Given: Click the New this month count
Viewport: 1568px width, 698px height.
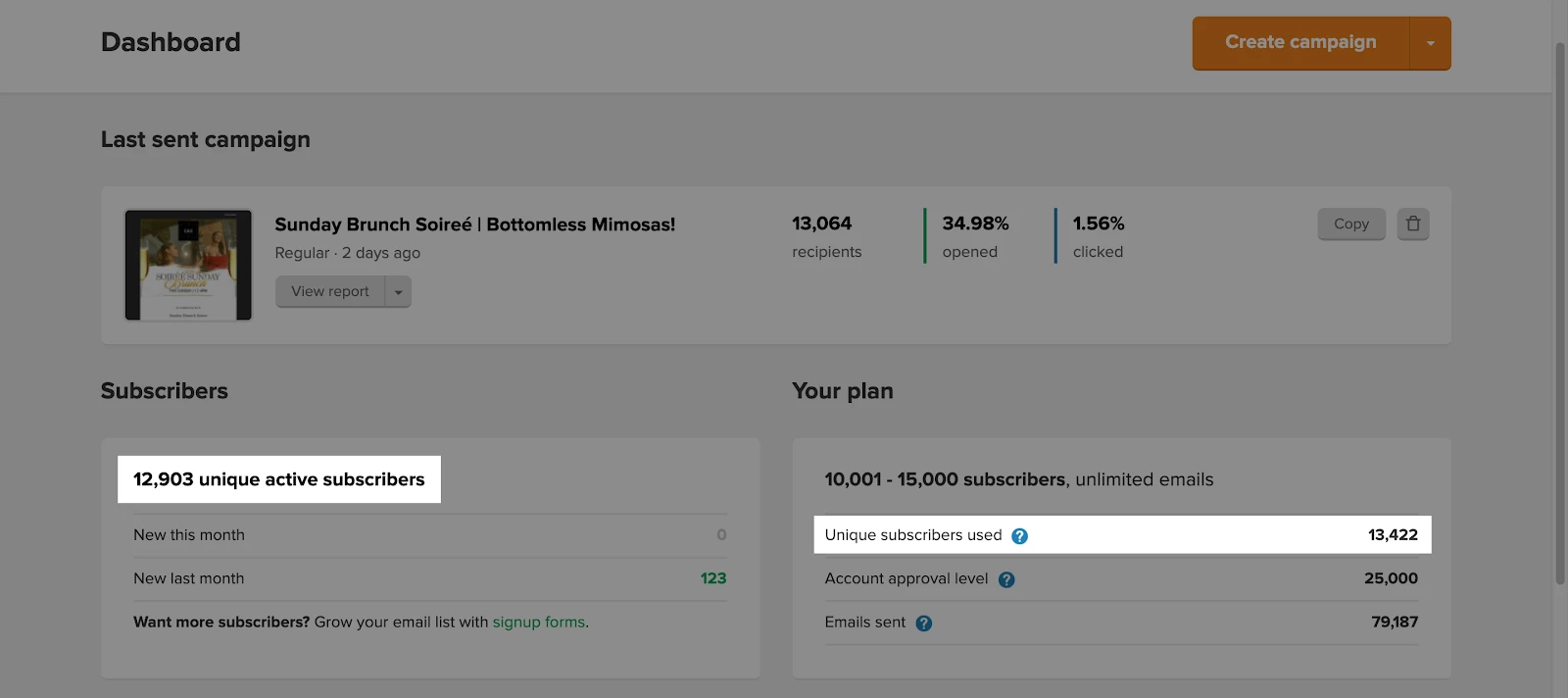Looking at the screenshot, I should pos(721,534).
